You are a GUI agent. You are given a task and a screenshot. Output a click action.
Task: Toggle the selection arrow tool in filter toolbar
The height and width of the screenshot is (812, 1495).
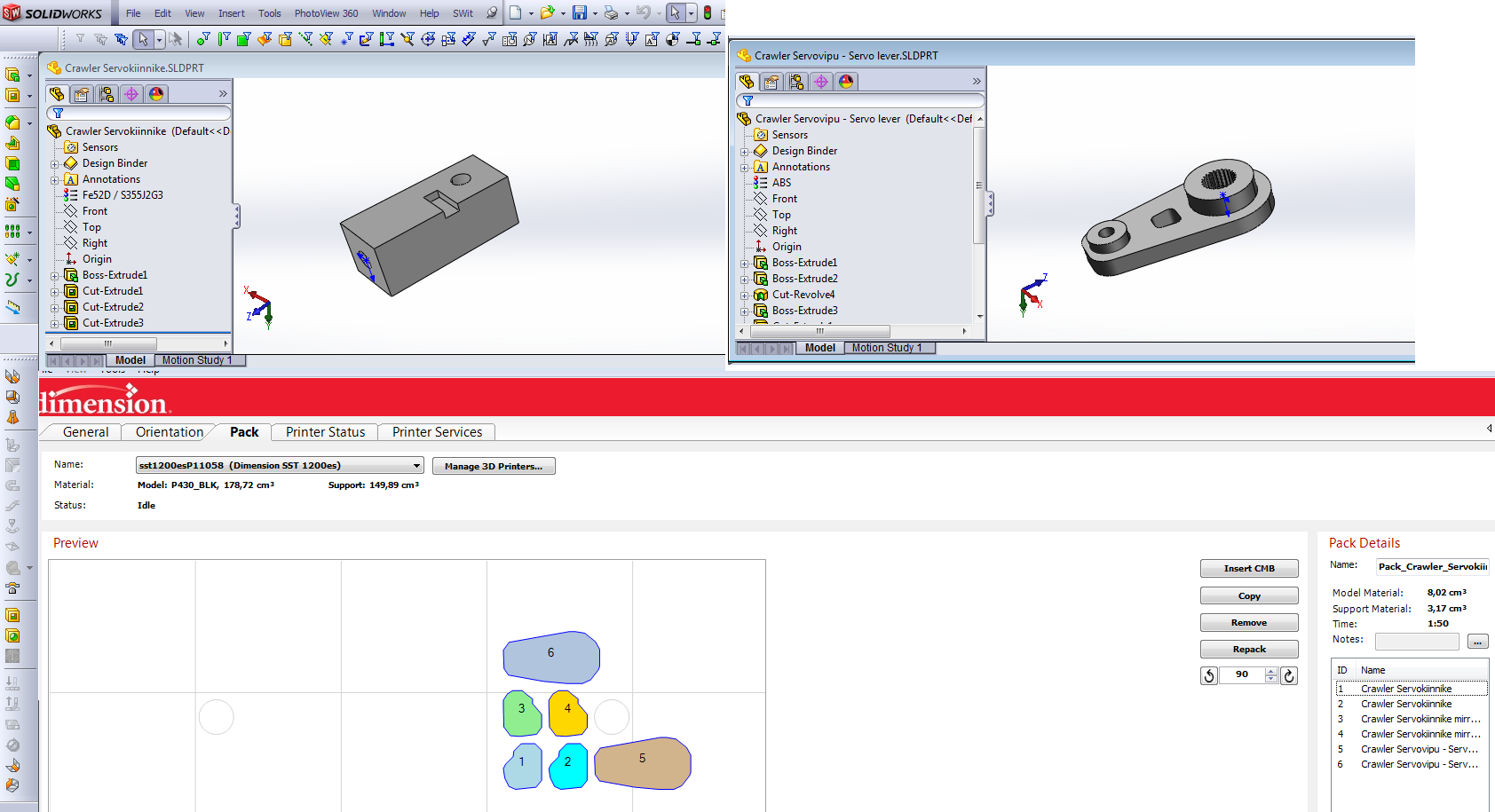[143, 39]
